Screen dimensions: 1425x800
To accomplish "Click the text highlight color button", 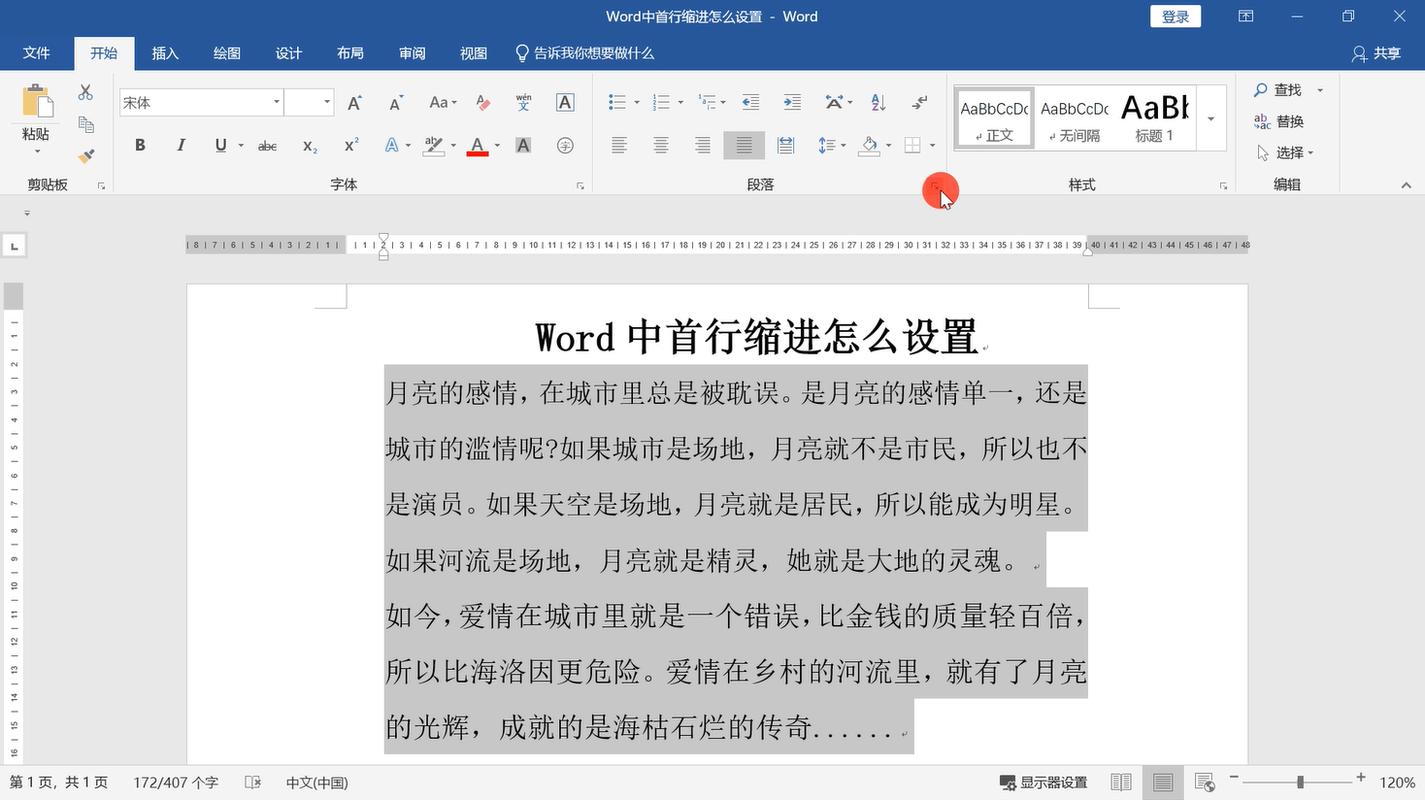I will tap(433, 146).
